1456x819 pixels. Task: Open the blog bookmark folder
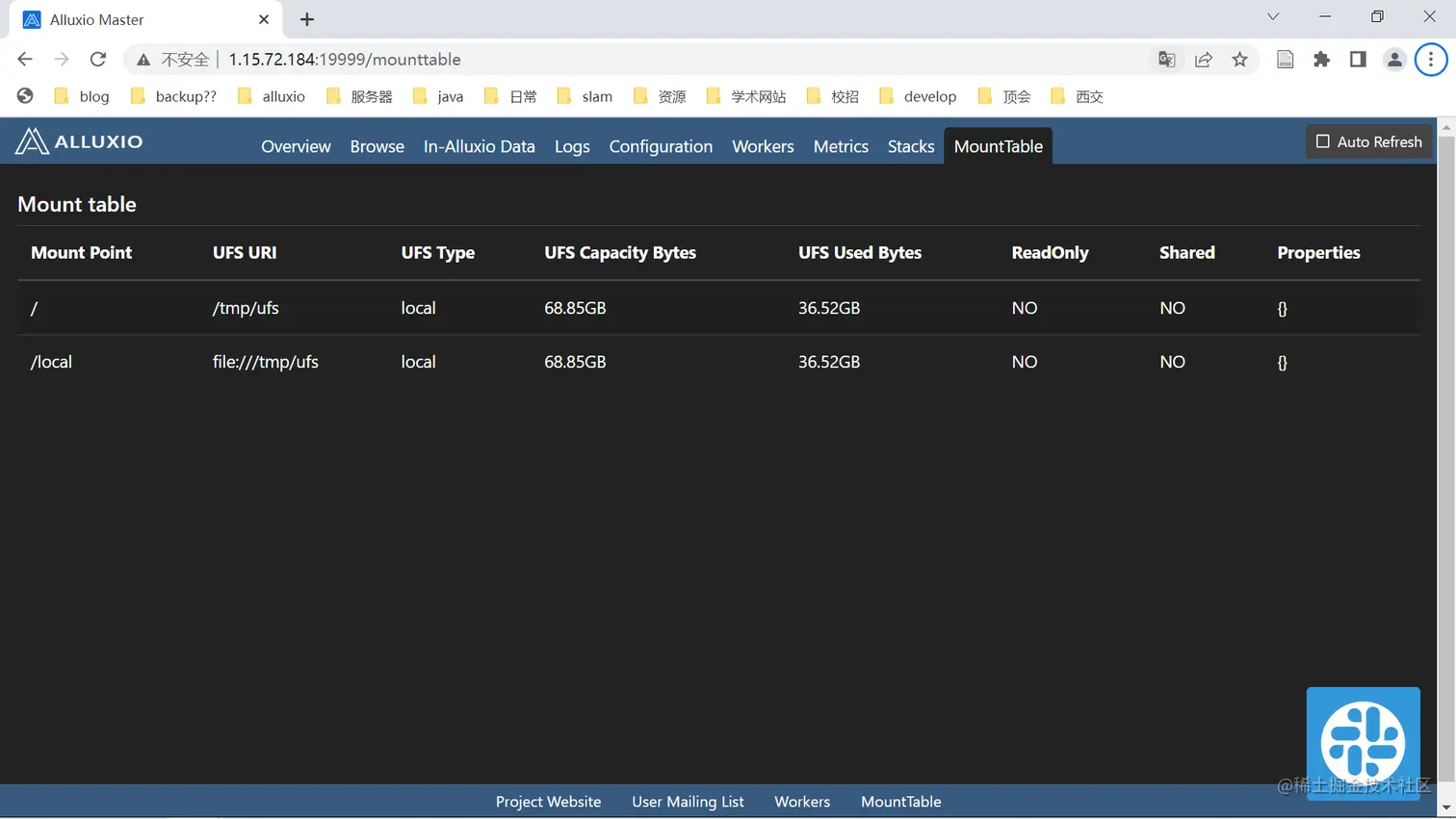[x=82, y=96]
